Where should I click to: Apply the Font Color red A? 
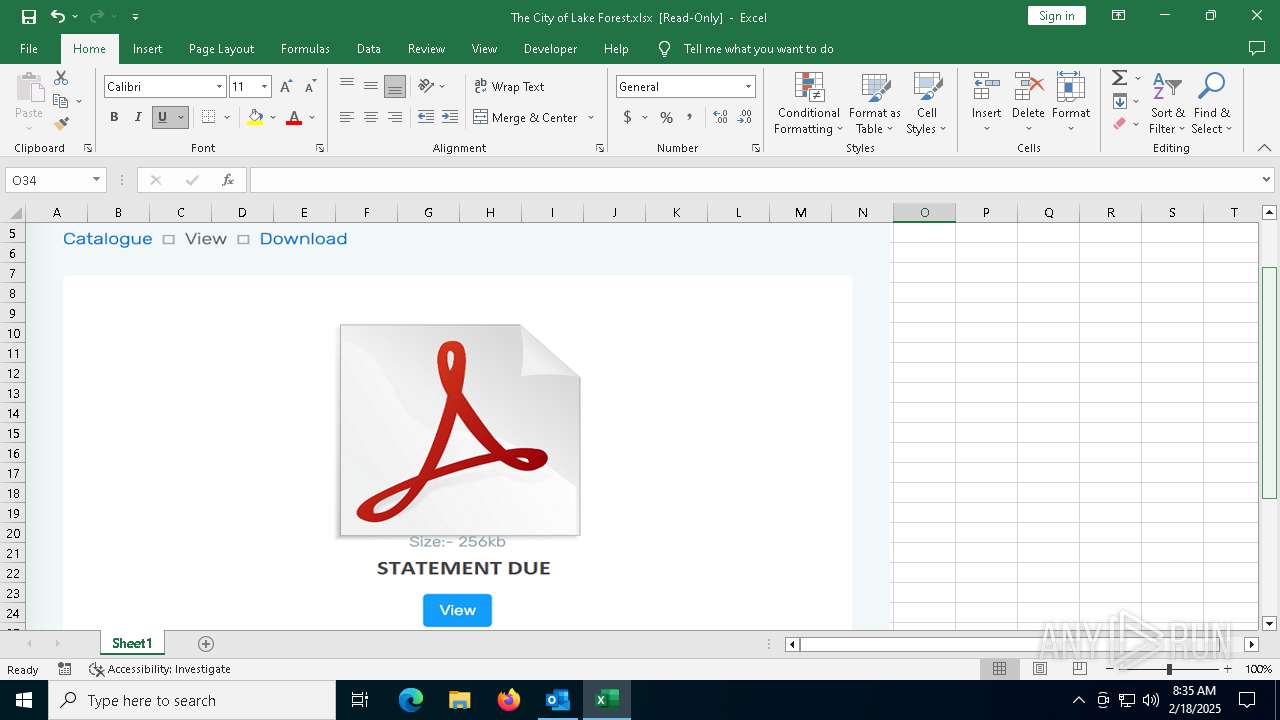(x=294, y=117)
